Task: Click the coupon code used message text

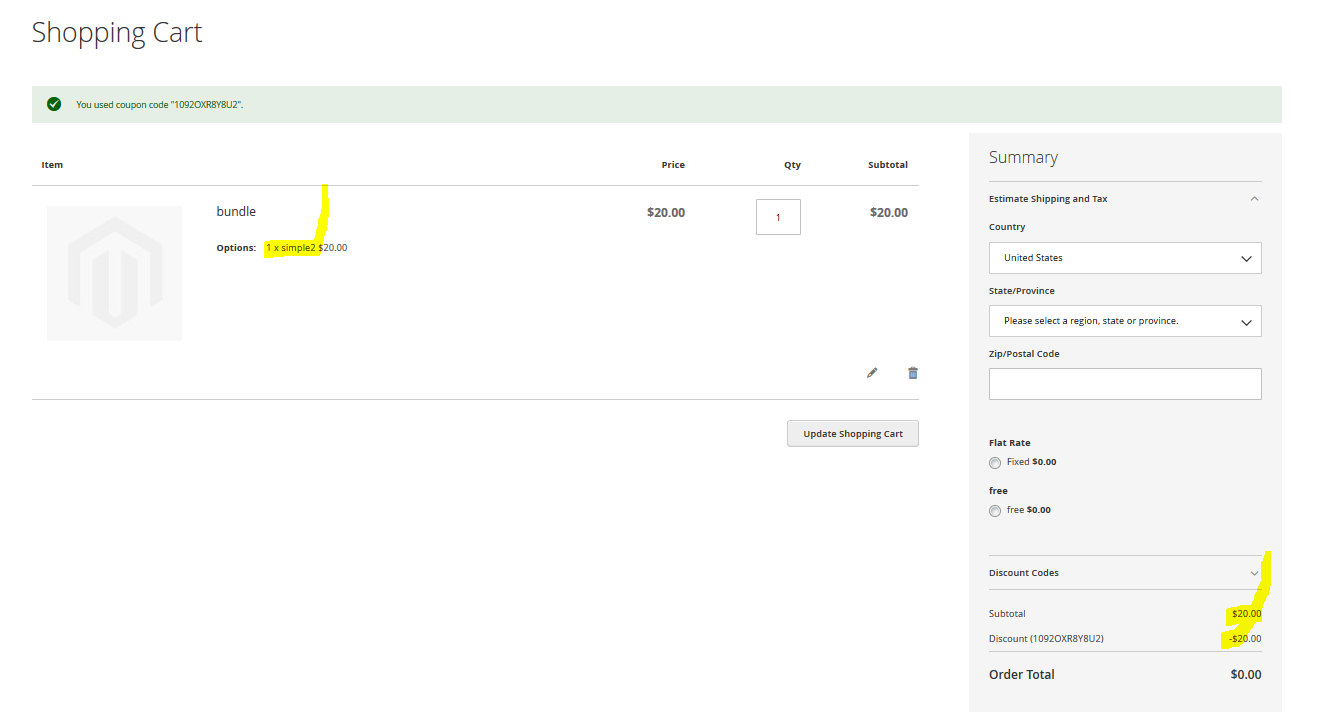Action: (160, 105)
